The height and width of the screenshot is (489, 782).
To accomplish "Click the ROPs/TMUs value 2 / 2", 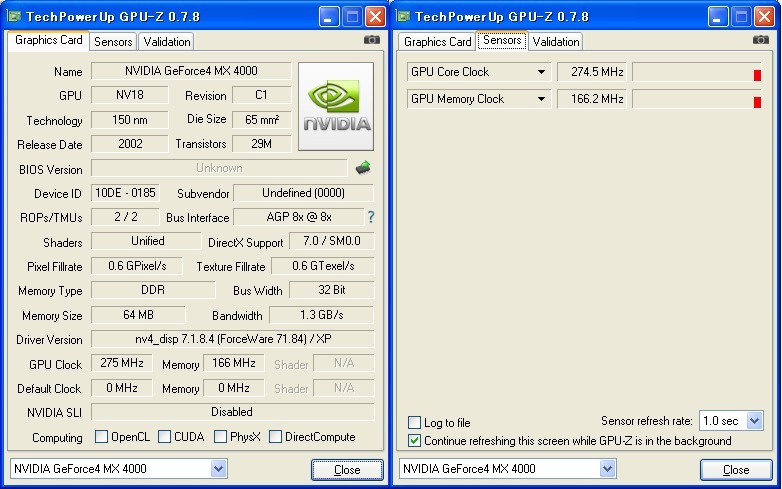I will click(125, 217).
